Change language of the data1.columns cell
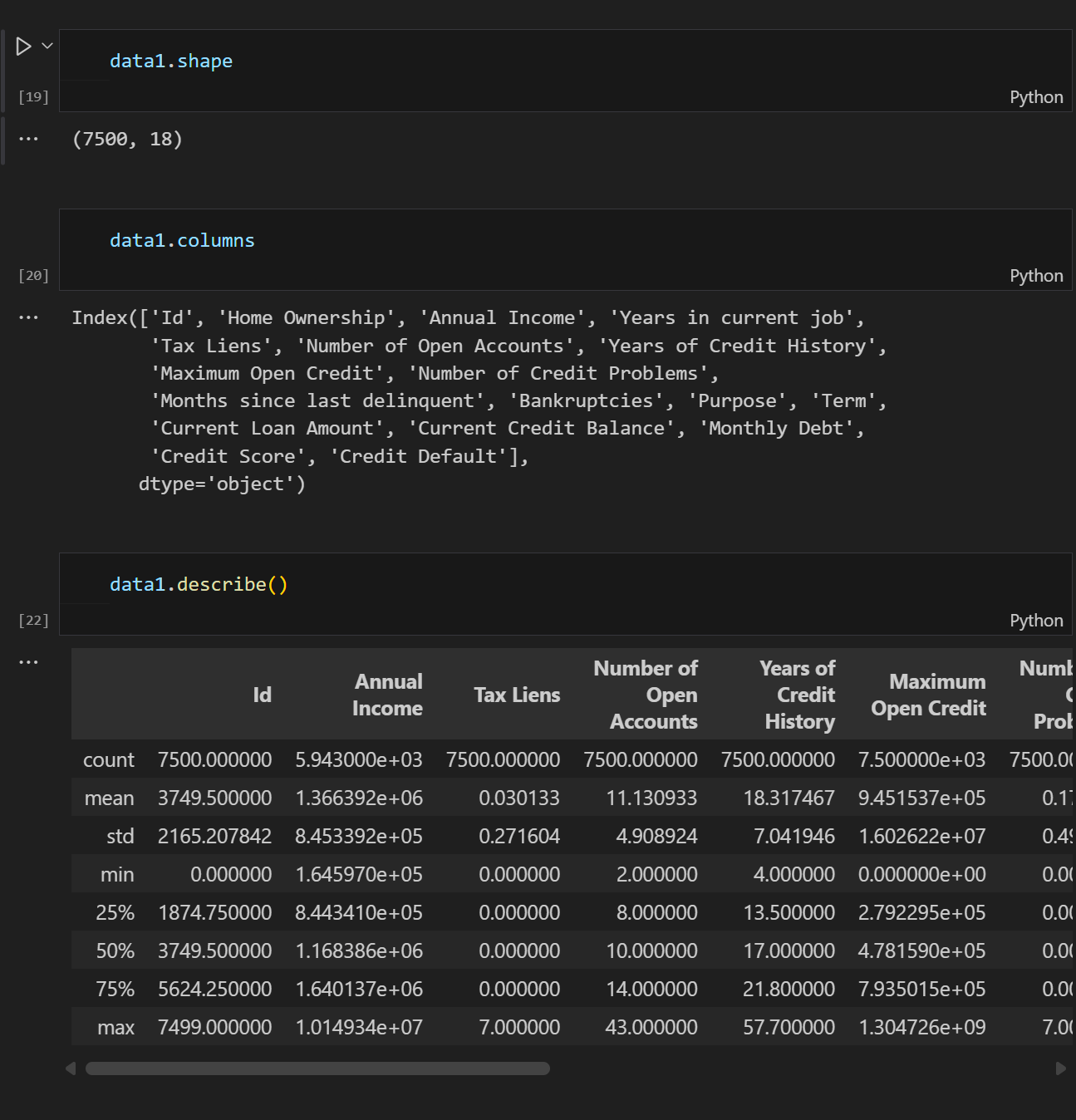This screenshot has width=1076, height=1120. point(1036,276)
